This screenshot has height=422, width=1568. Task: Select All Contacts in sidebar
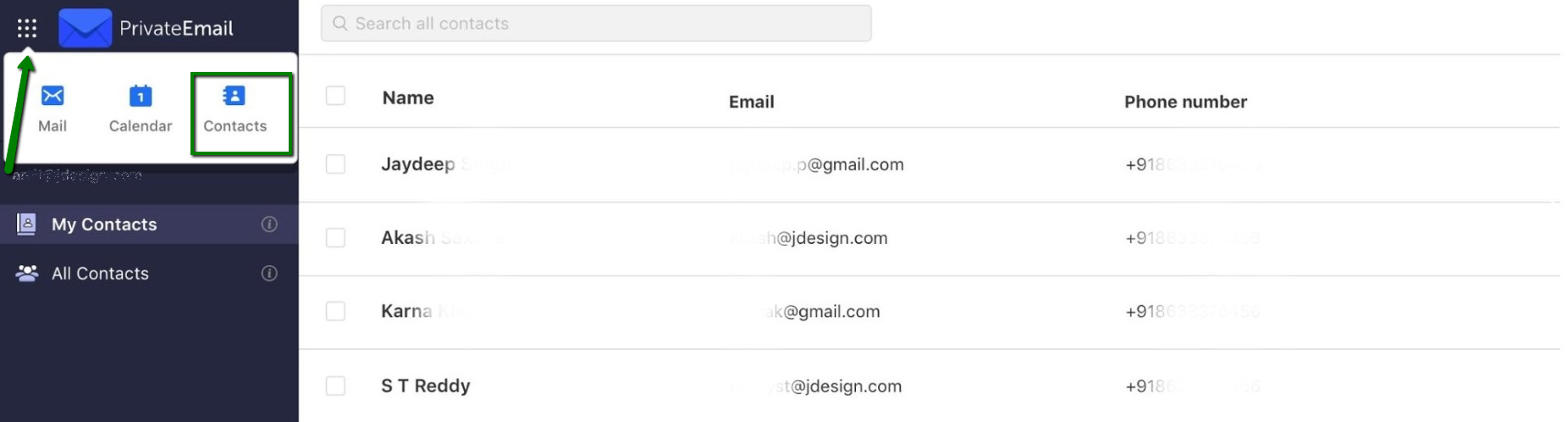click(x=149, y=273)
